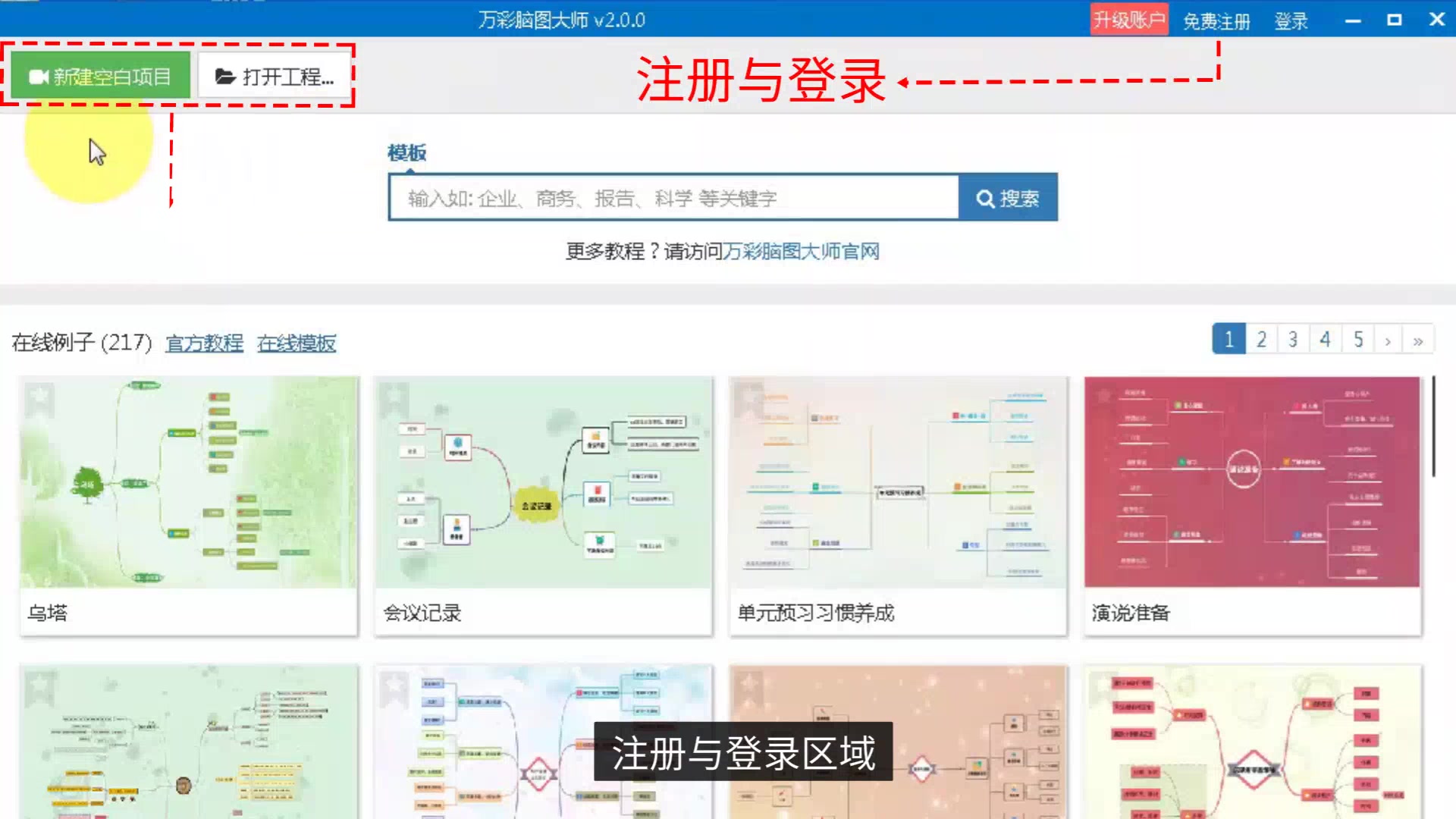
Task: Click the 模板 heading above search
Action: pyautogui.click(x=406, y=152)
